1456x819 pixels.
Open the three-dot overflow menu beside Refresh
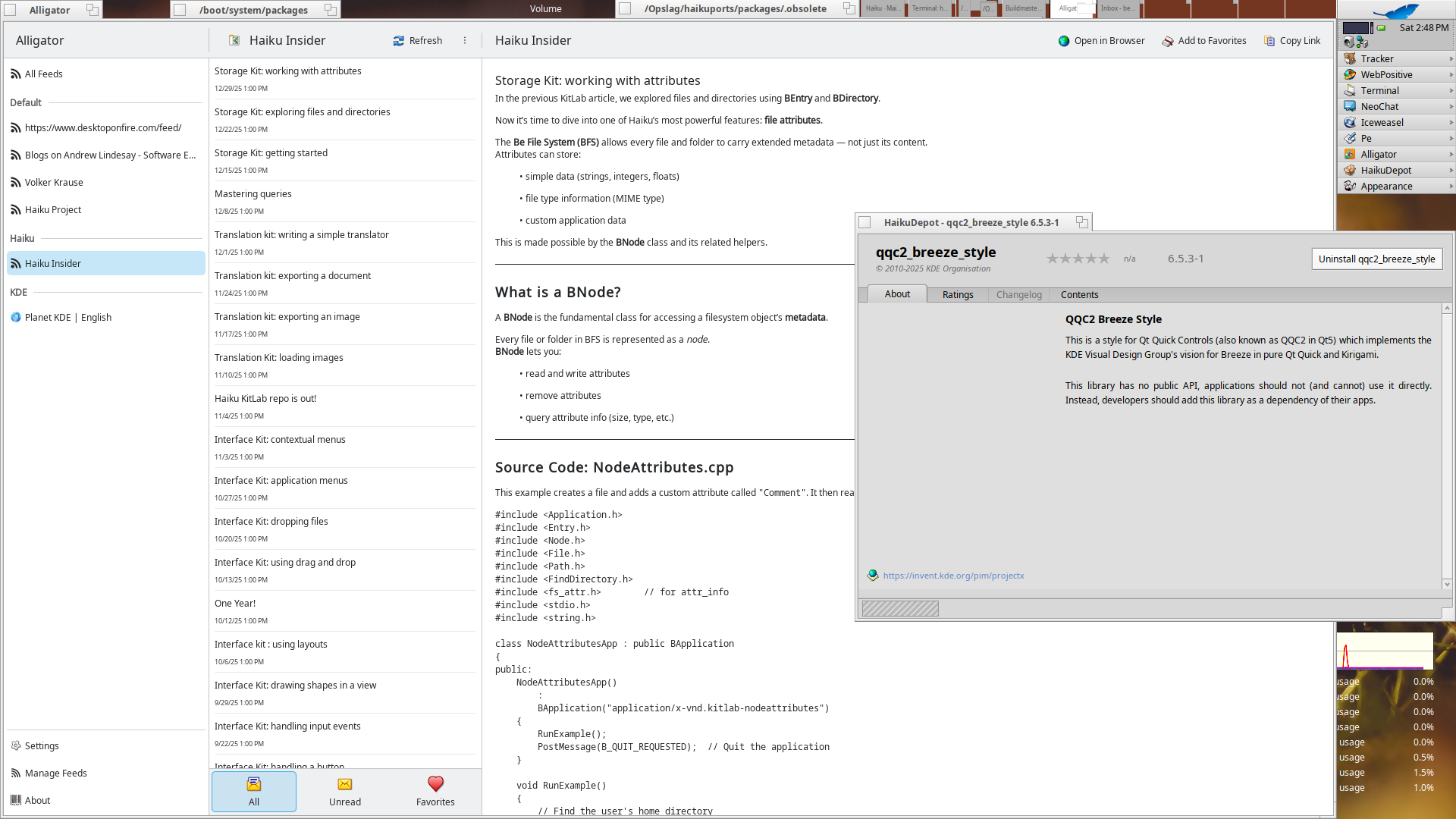465,41
